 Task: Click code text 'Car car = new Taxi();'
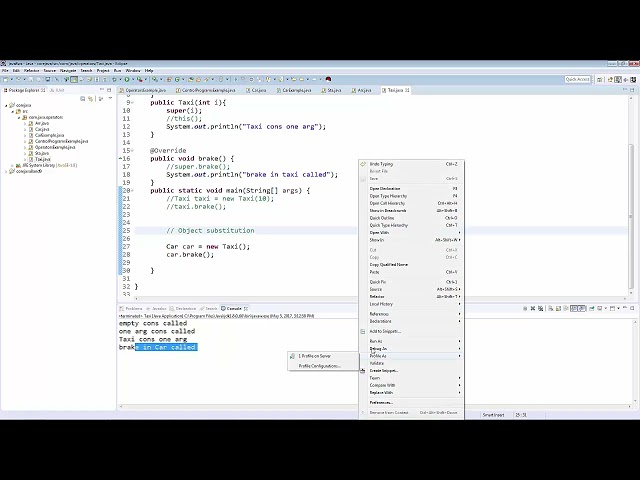pyautogui.click(x=208, y=247)
